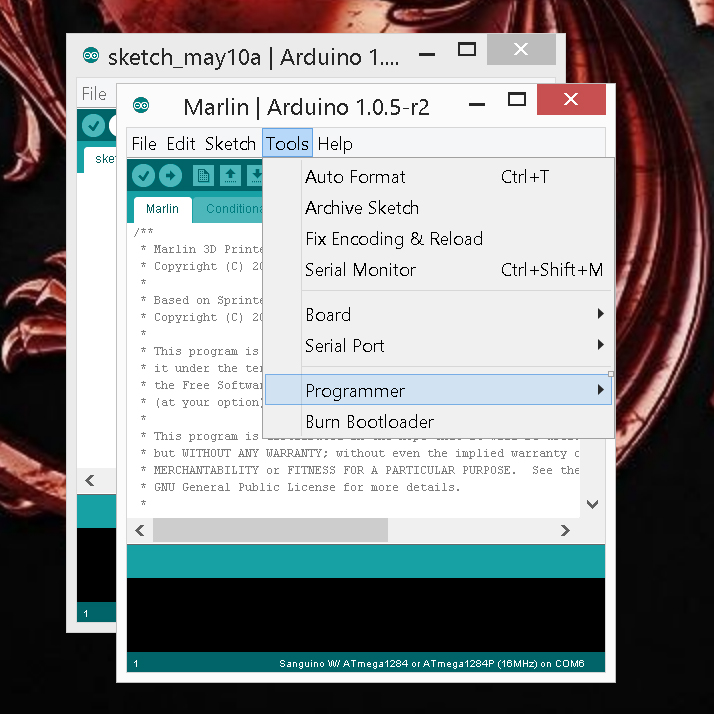This screenshot has height=714, width=714.
Task: Click the Save down-arrow icon in toolbar
Action: point(254,176)
